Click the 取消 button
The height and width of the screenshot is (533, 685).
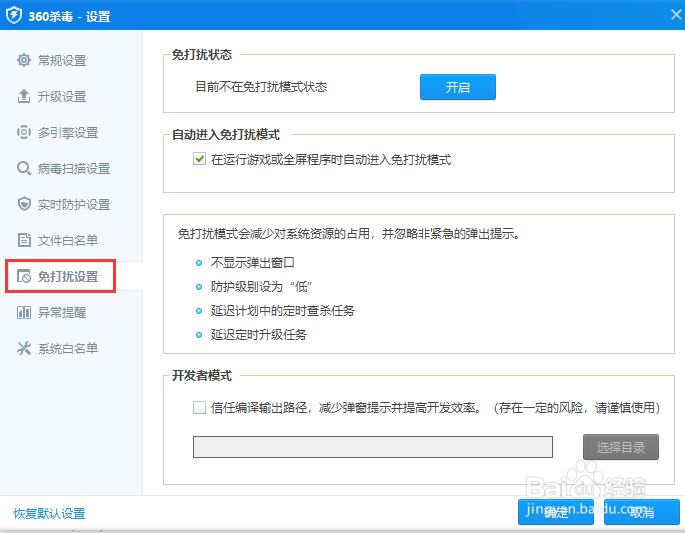642,512
